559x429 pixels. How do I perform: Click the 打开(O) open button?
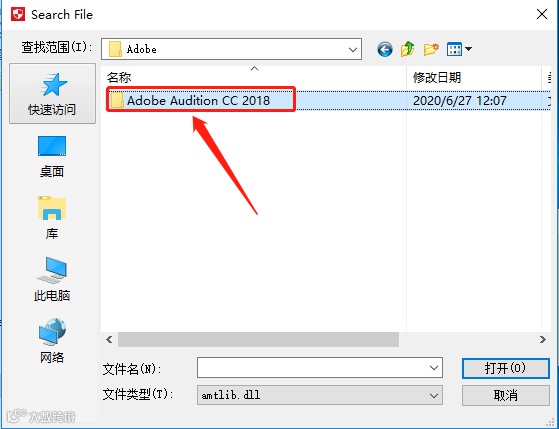(506, 368)
